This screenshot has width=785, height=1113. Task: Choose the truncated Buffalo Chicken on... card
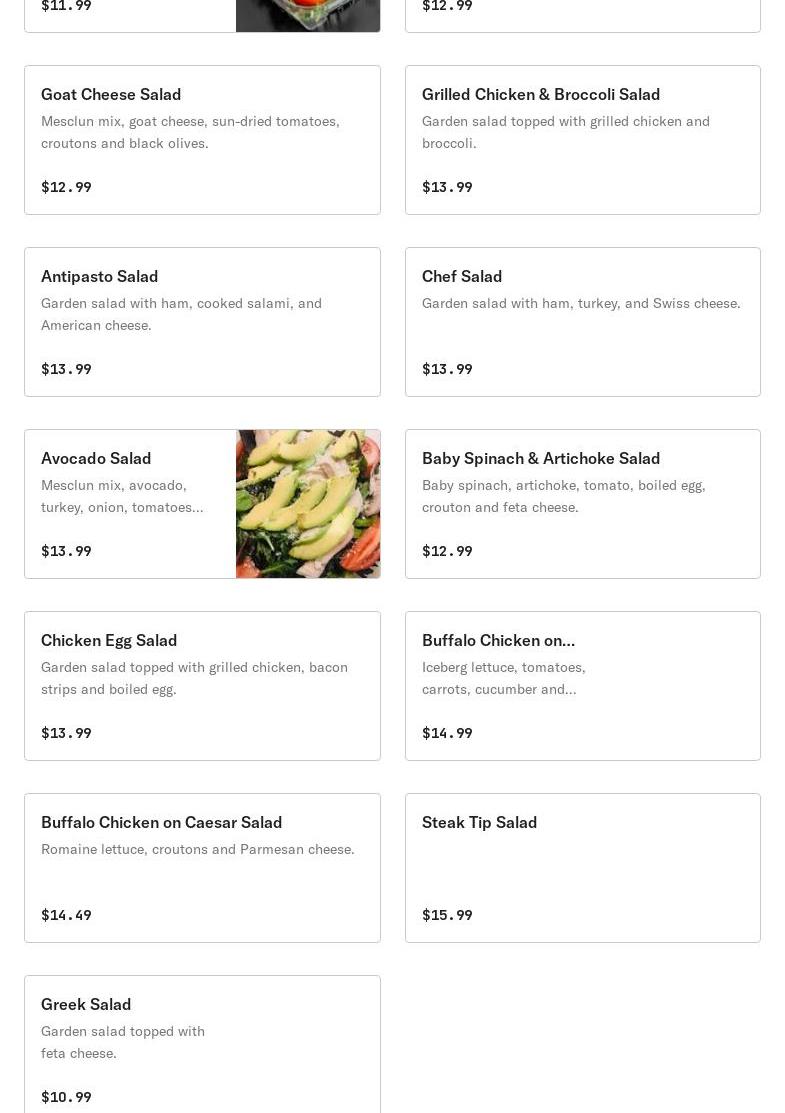pyautogui.click(x=583, y=686)
